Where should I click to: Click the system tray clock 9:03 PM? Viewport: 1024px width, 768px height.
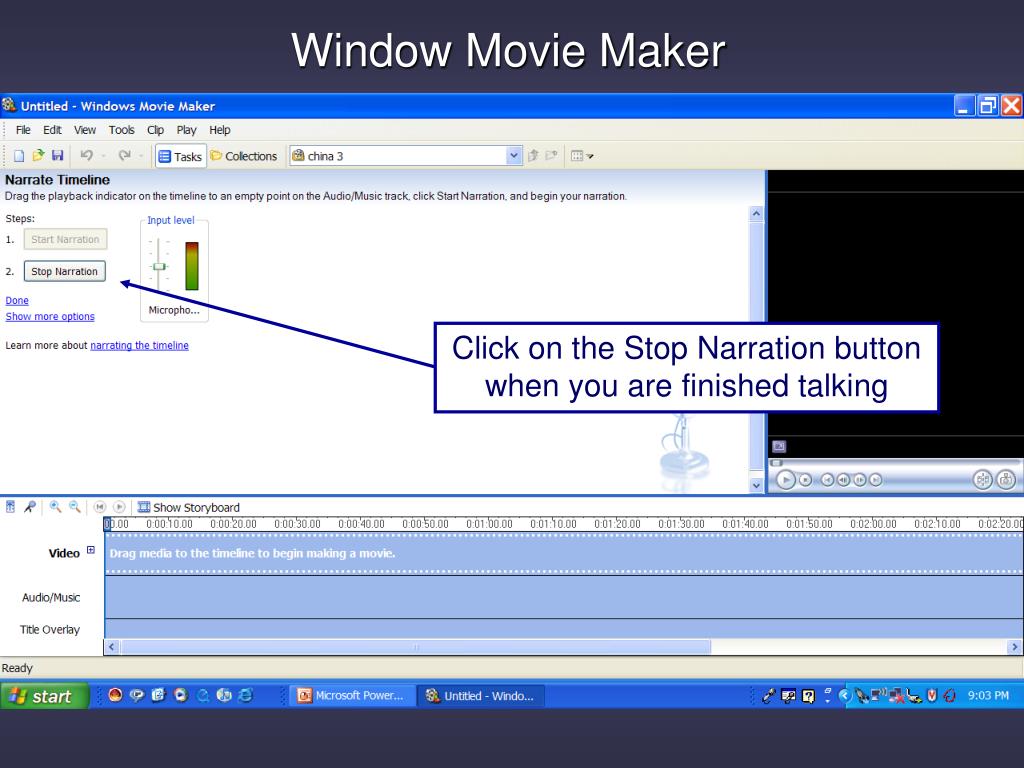[x=988, y=696]
